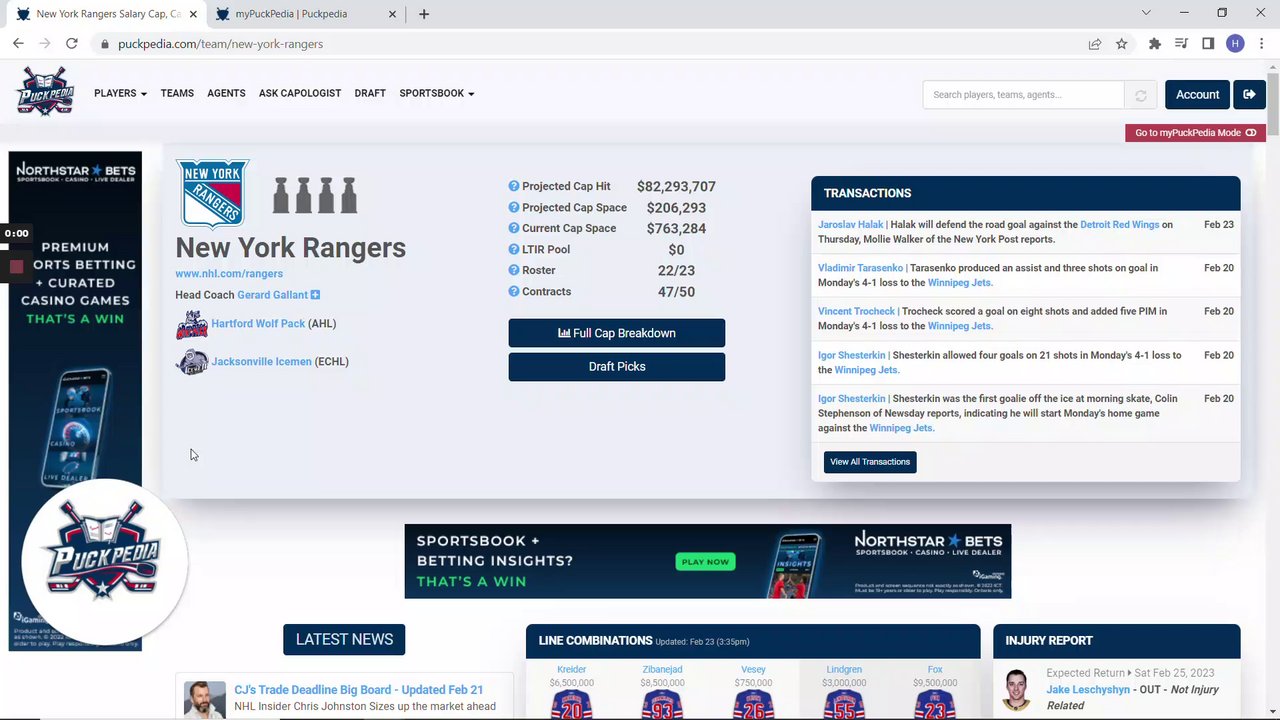Open Vladimir Tarasenko player link
The width and height of the screenshot is (1280, 720).
860,268
